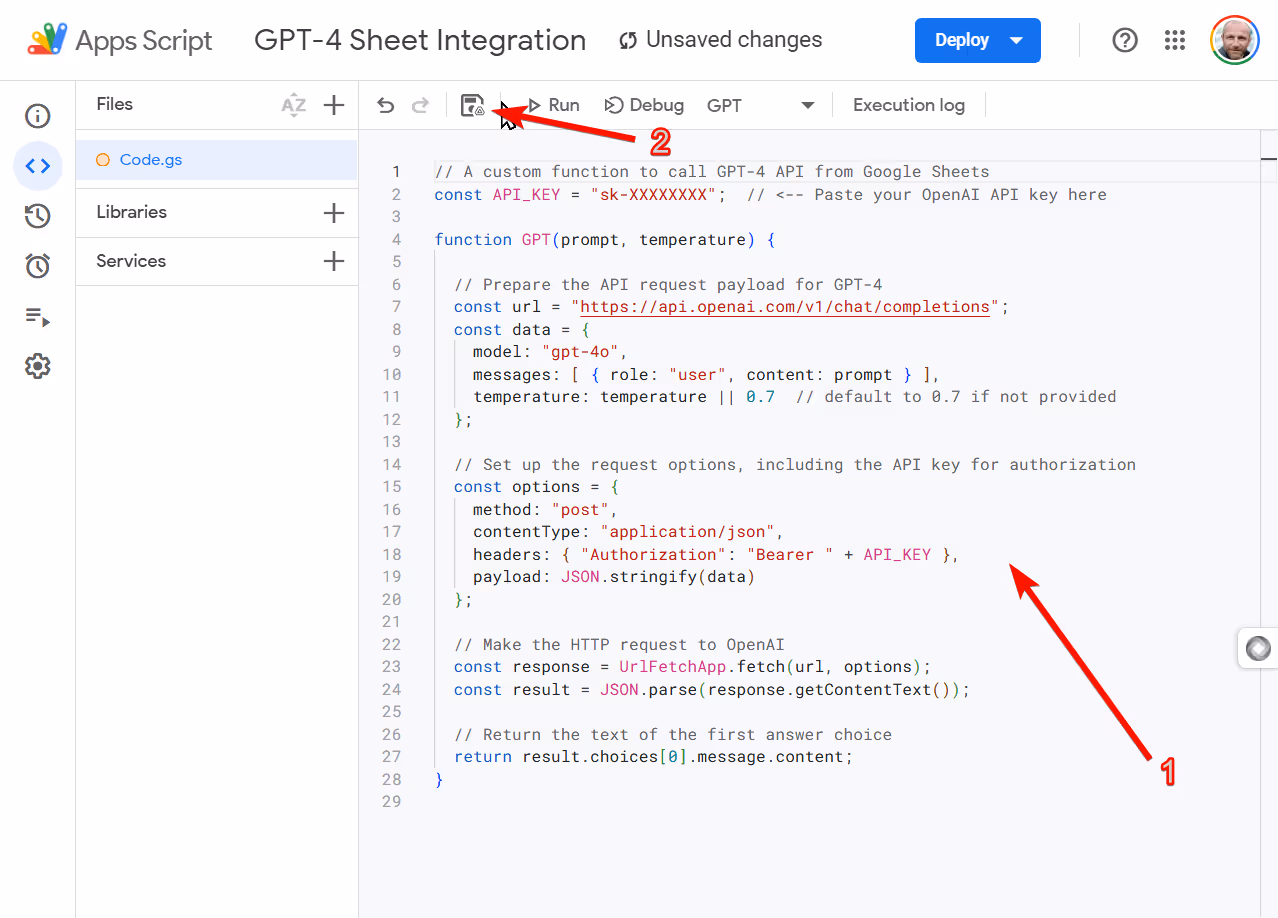Add a new file with plus icon
The height and width of the screenshot is (918, 1278).
[334, 105]
